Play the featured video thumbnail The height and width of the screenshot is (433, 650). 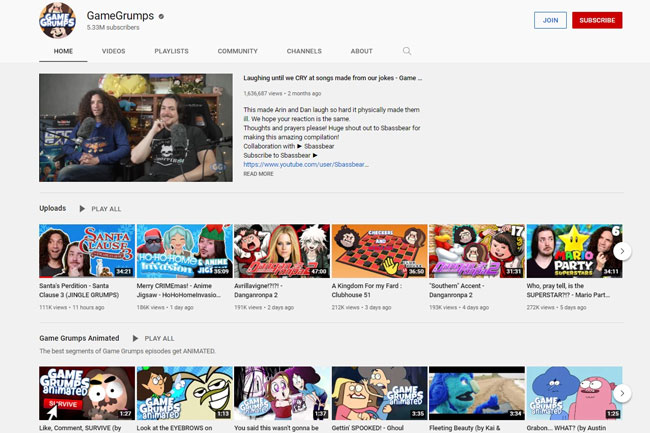(136, 128)
